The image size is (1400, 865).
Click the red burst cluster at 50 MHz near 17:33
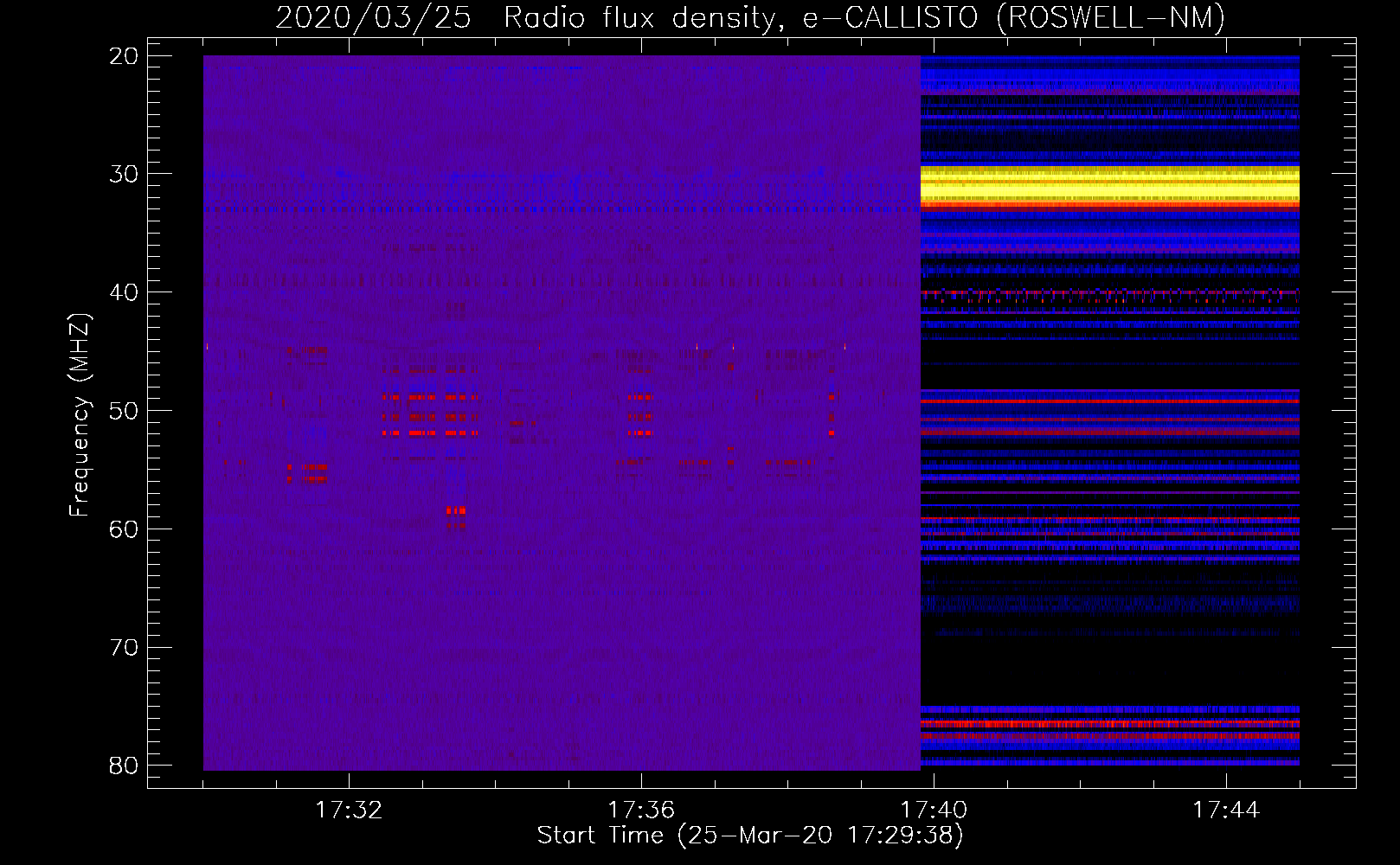point(430,415)
